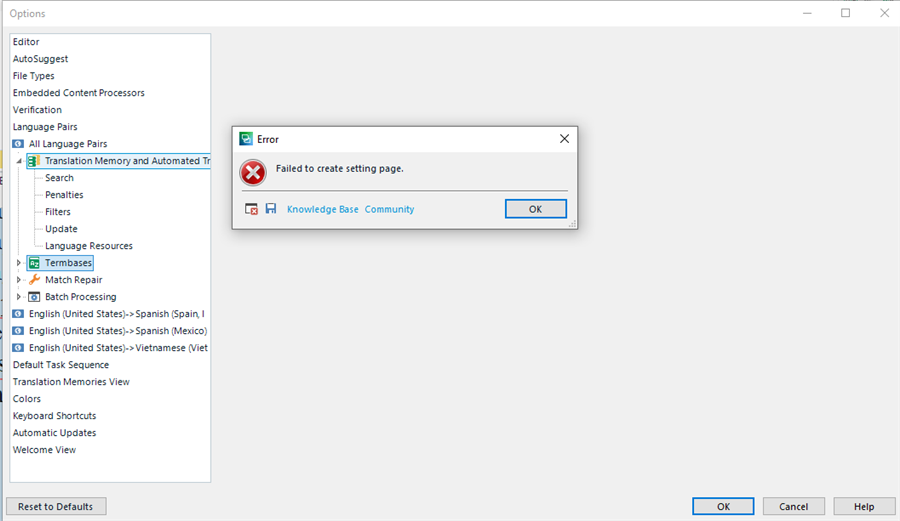Click the Help button
Viewport: 900px width, 521px height.
(x=864, y=506)
